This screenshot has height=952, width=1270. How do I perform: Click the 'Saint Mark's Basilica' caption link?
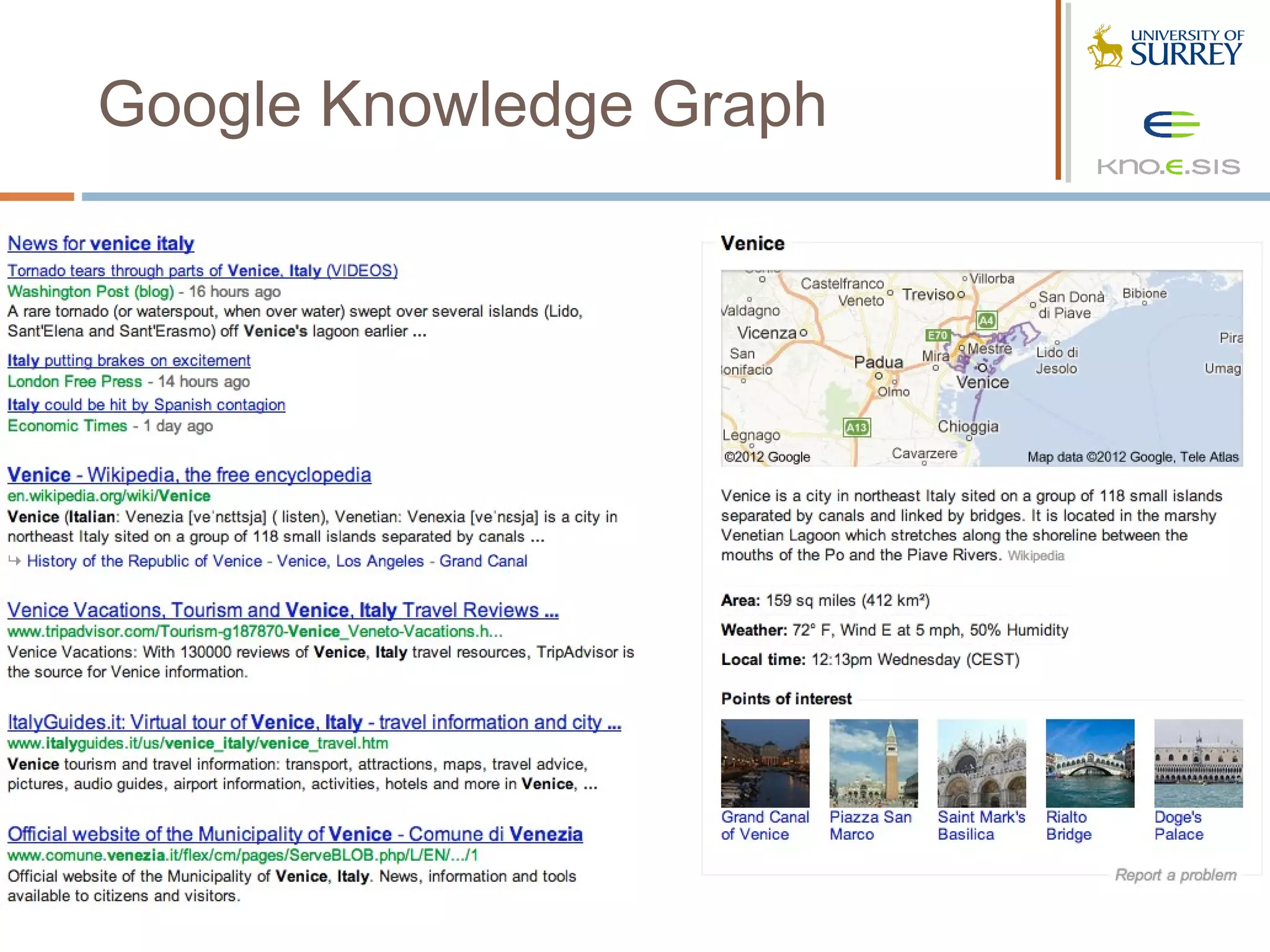coord(982,826)
